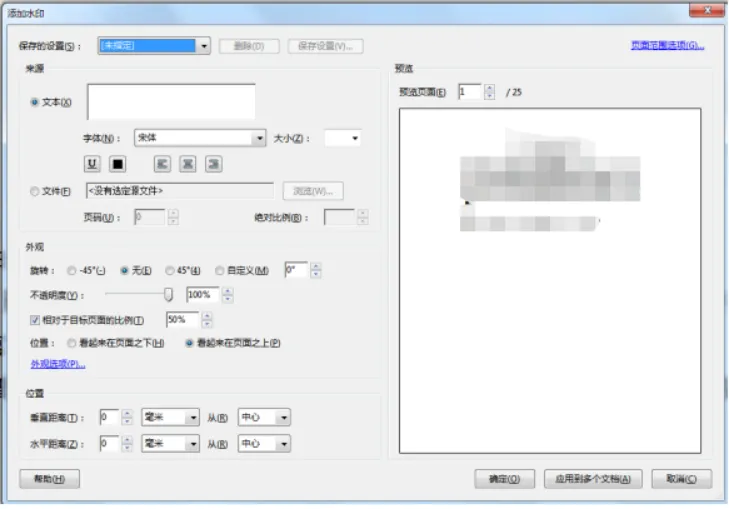The height and width of the screenshot is (509, 729).
Task: Open 垂直距离 unit dropdown (毫米)
Action: 170,417
